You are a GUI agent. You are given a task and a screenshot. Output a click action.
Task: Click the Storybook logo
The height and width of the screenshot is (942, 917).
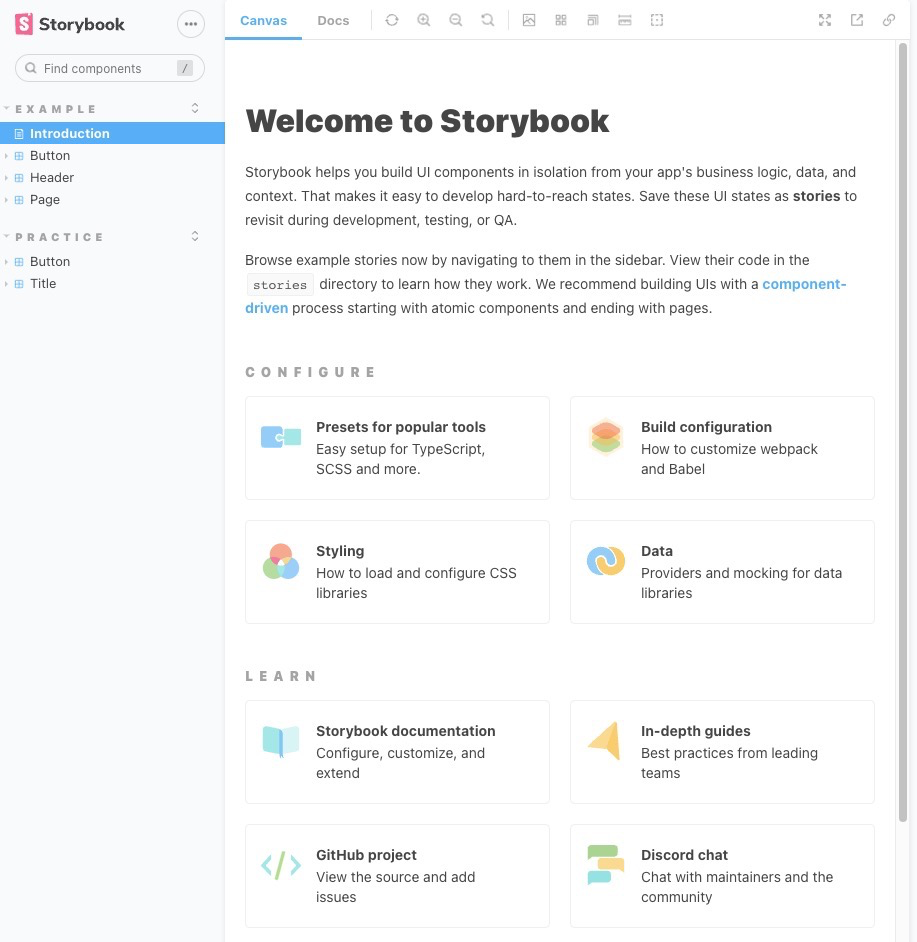(70, 24)
